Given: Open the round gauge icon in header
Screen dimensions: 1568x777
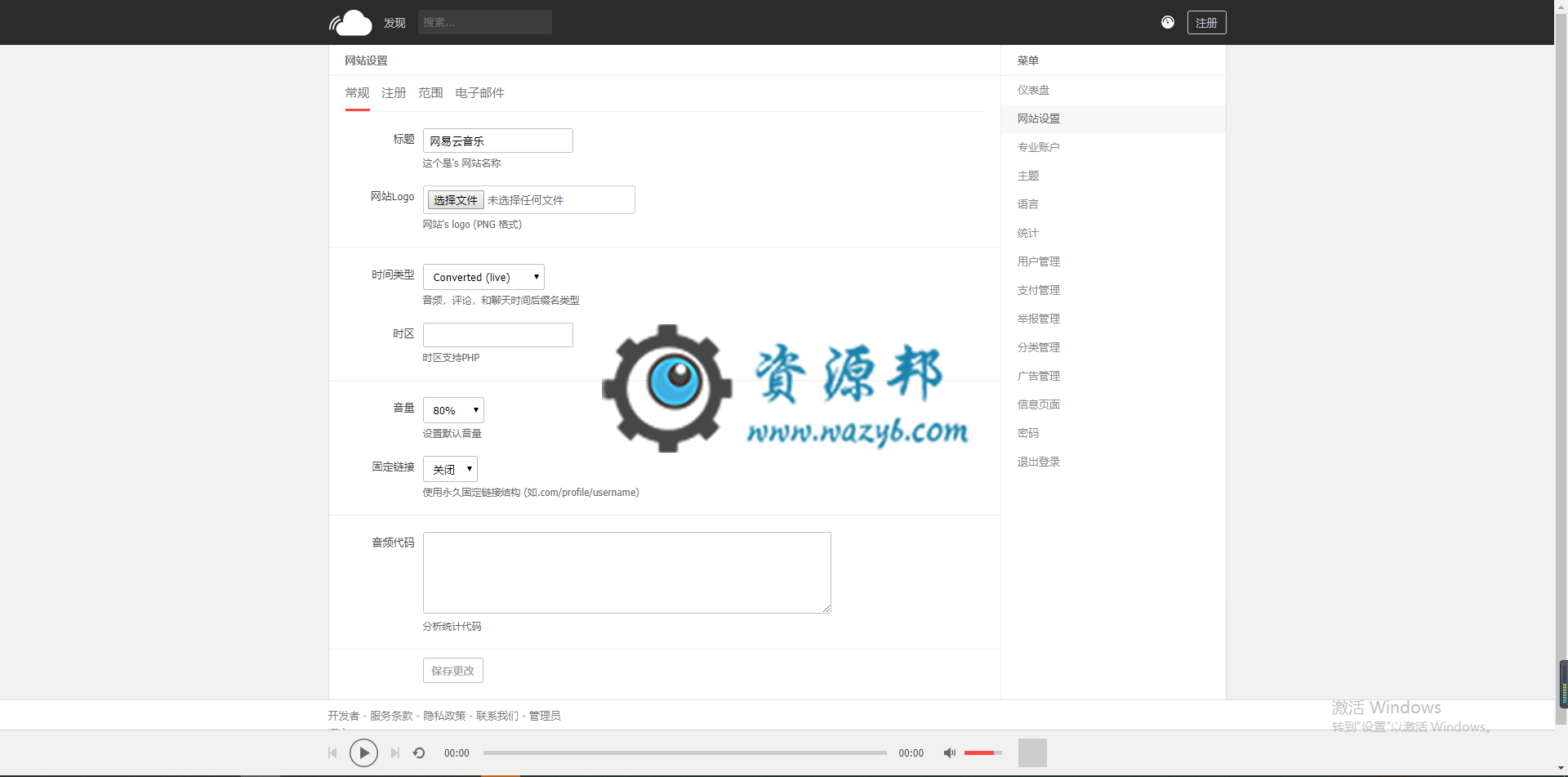Looking at the screenshot, I should 1168,22.
